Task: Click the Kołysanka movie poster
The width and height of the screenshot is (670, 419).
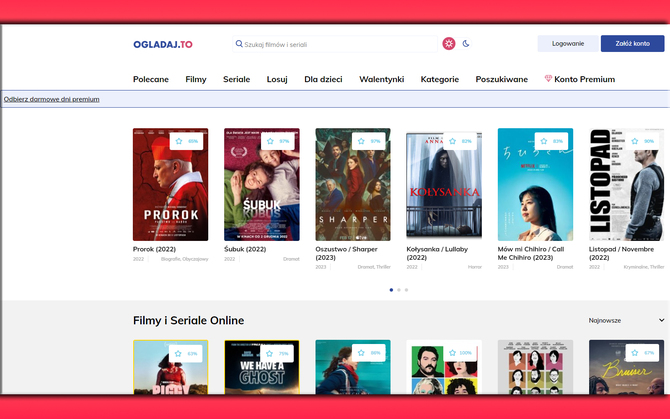Action: tap(444, 185)
